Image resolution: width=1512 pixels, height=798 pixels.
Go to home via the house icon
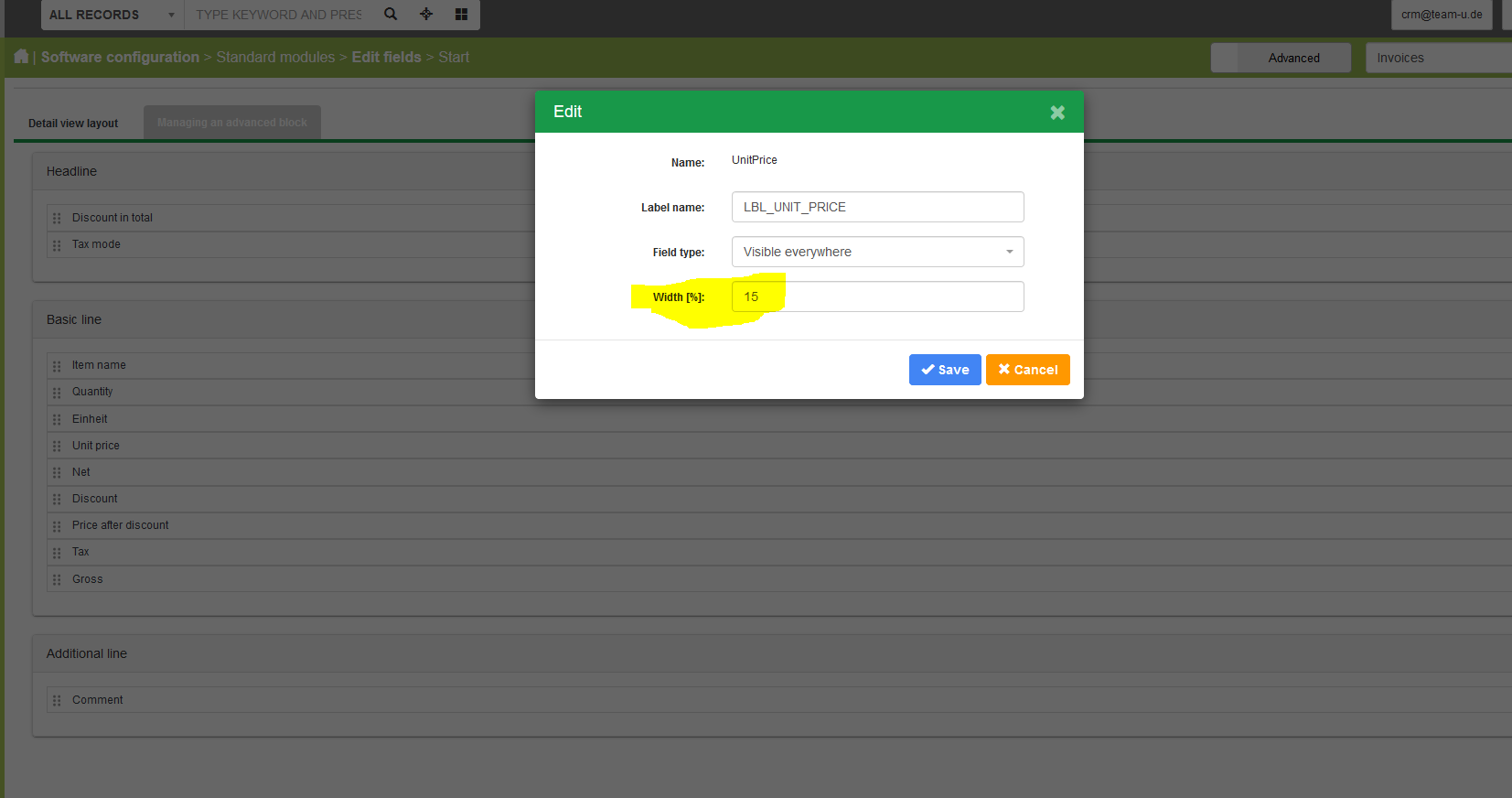[21, 57]
